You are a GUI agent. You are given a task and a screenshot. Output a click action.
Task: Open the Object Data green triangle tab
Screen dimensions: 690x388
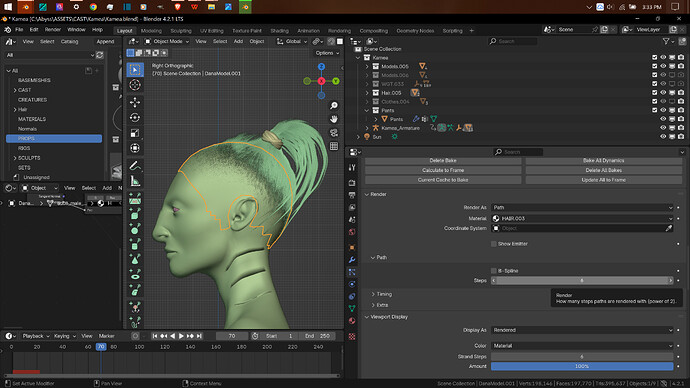point(352,308)
